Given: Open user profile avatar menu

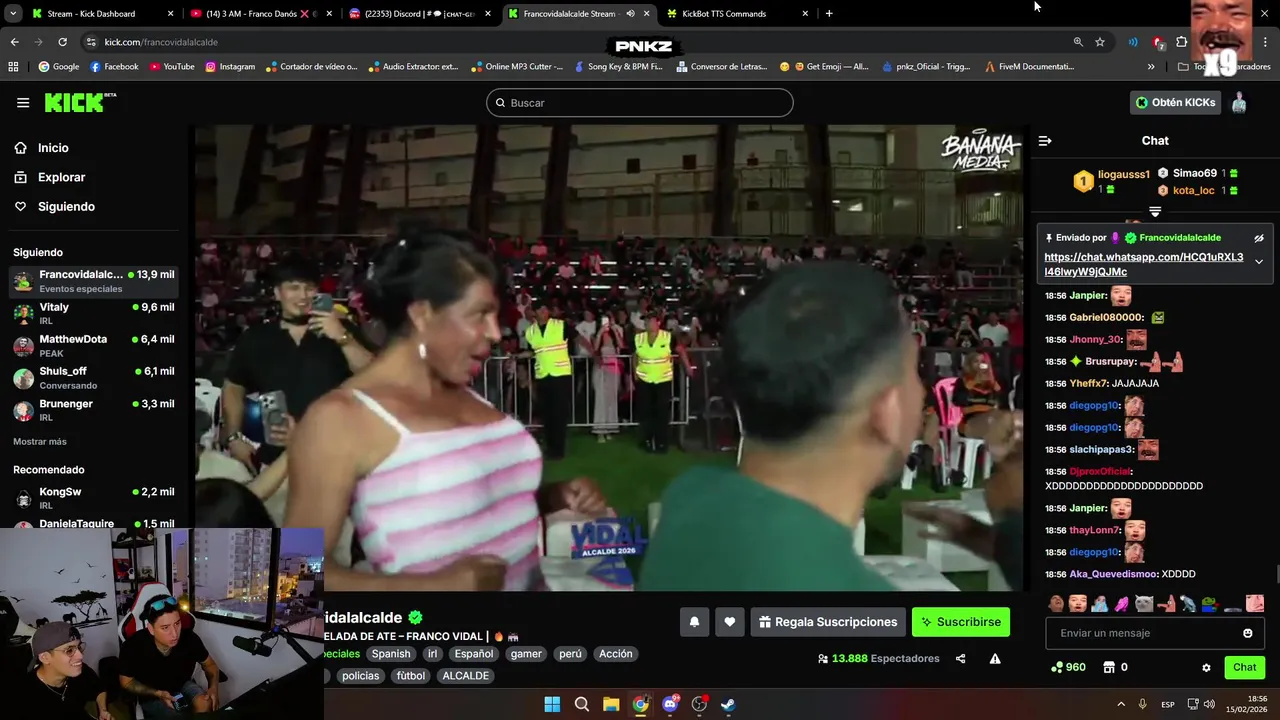Looking at the screenshot, I should click(x=1239, y=102).
